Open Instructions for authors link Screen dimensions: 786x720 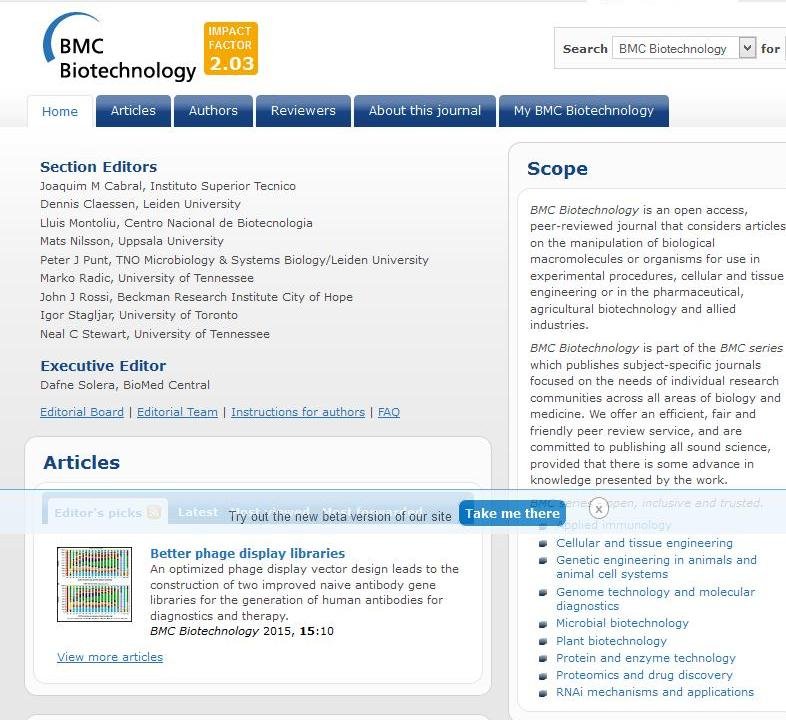pos(298,412)
